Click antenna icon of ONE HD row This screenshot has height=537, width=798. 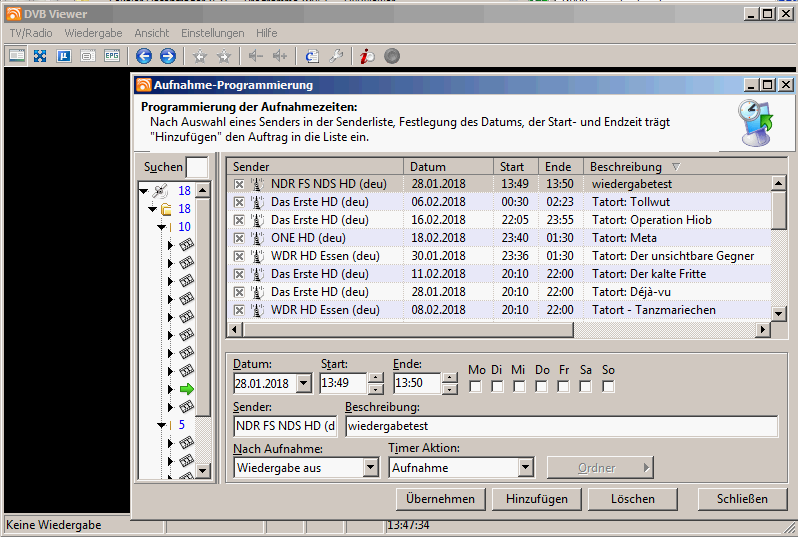[x=258, y=238]
